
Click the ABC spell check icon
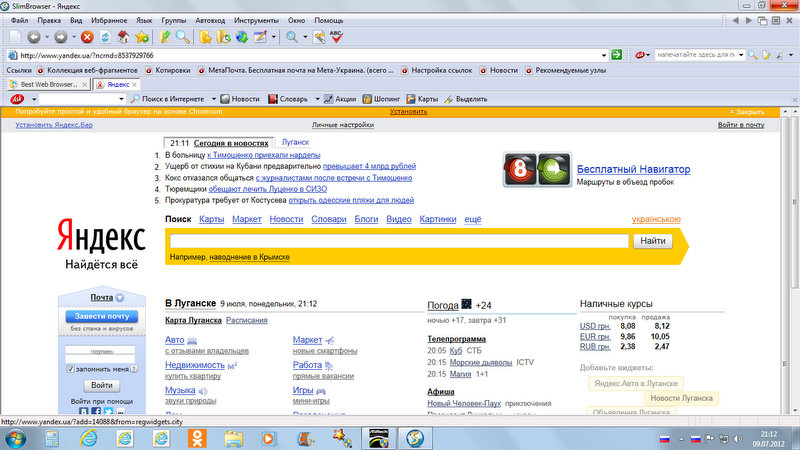336,37
